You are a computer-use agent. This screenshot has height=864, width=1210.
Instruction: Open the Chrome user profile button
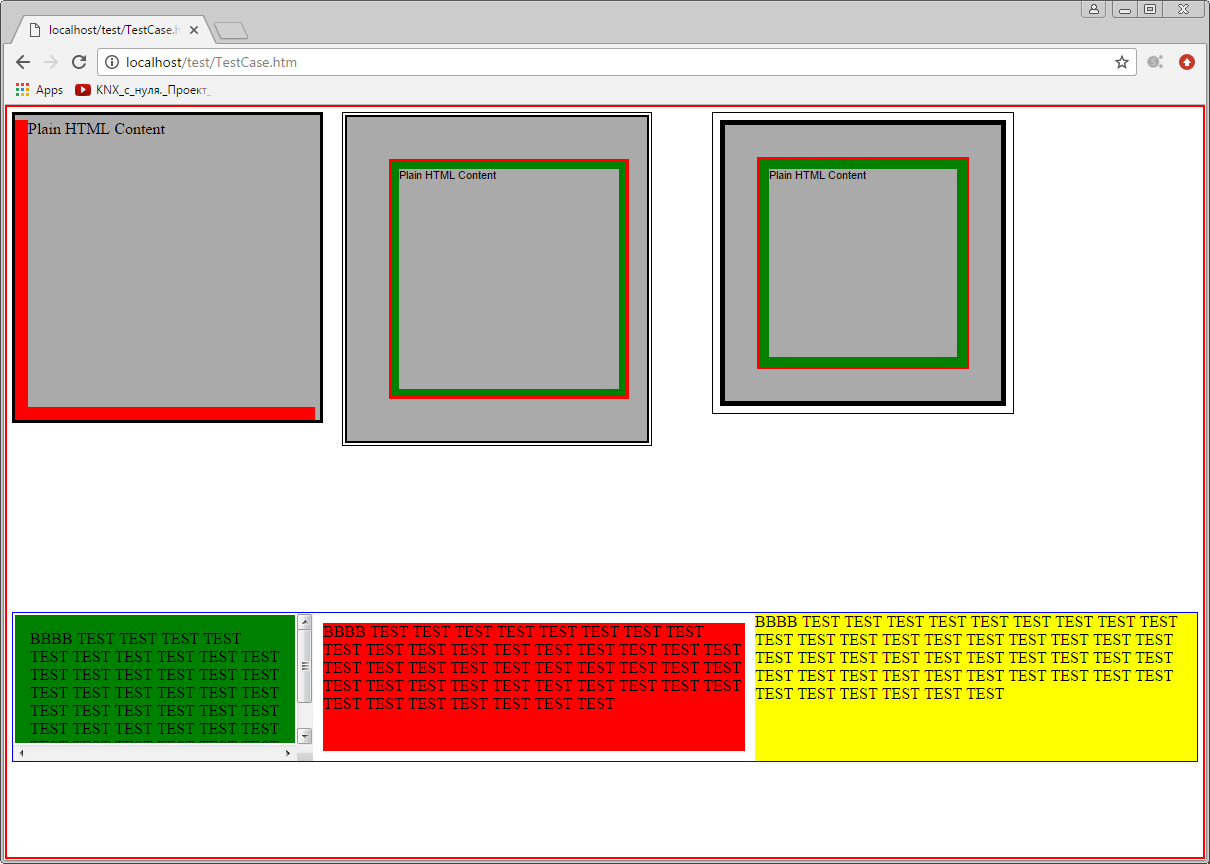1093,9
